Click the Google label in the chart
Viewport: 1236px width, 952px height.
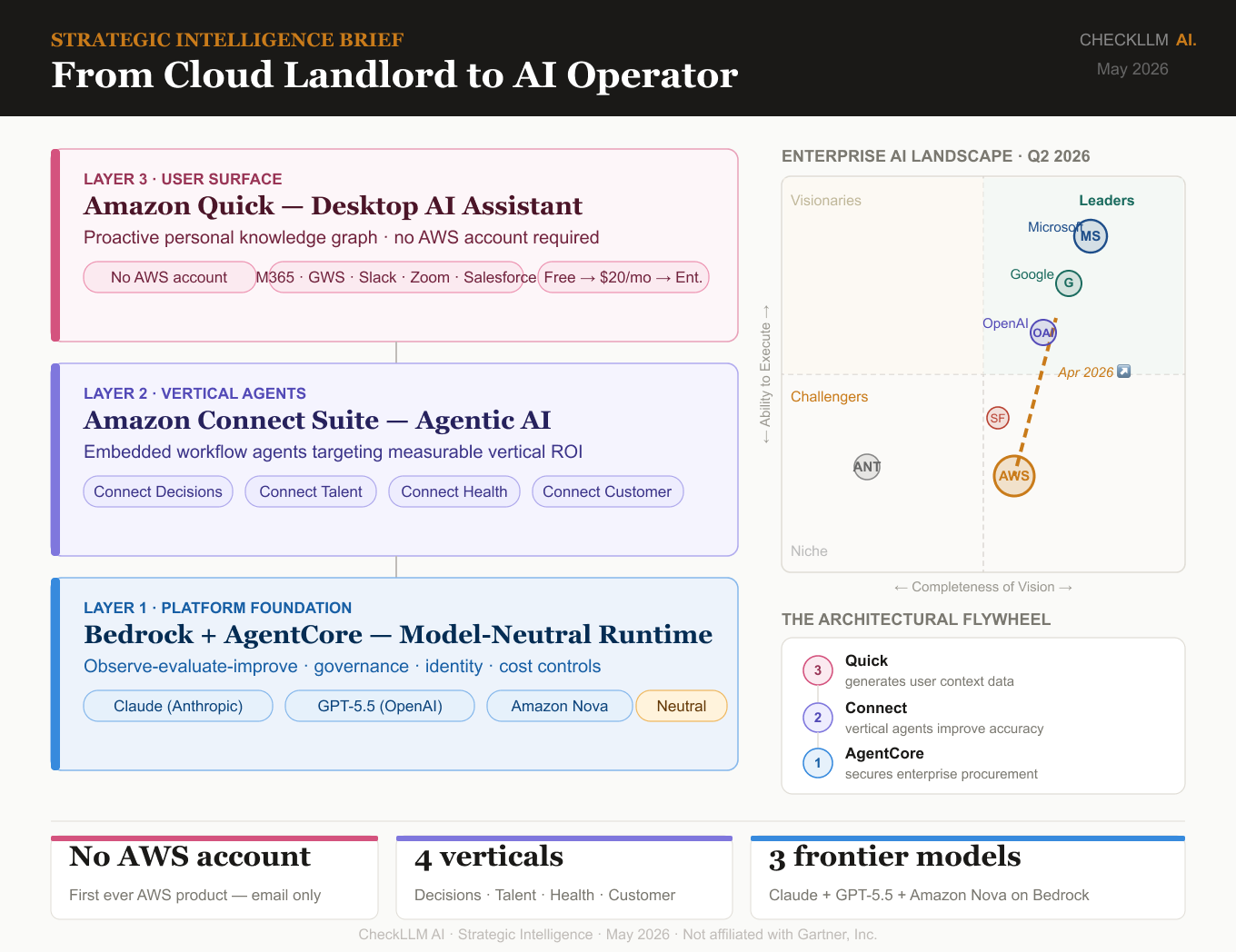[x=1032, y=274]
